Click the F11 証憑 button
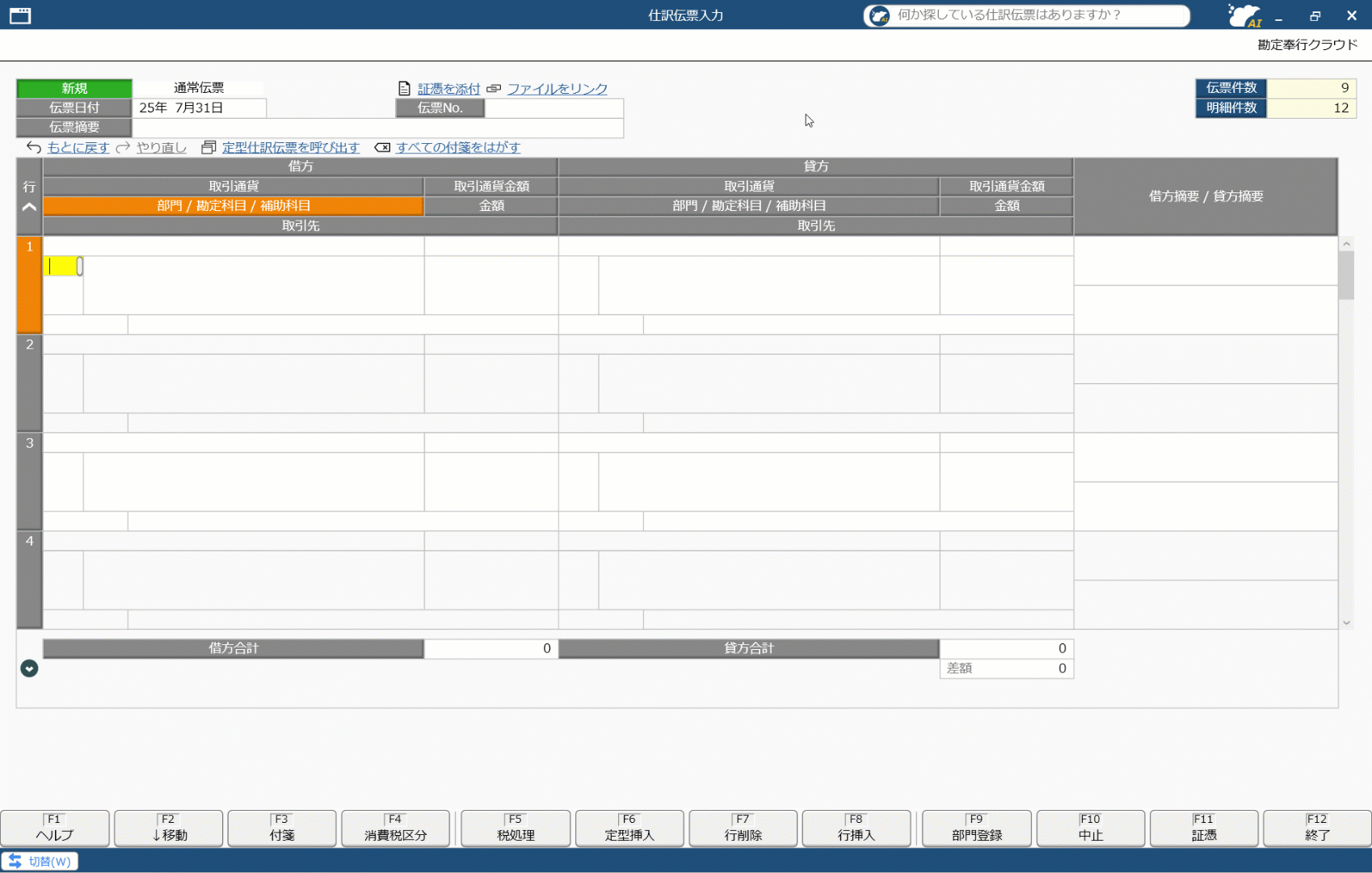1372x873 pixels. [1204, 828]
